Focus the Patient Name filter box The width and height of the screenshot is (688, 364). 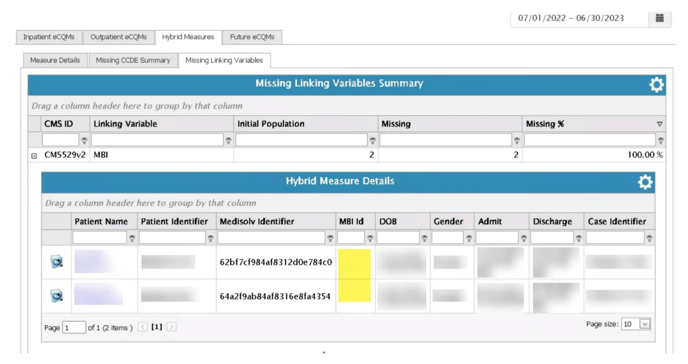pyautogui.click(x=100, y=238)
